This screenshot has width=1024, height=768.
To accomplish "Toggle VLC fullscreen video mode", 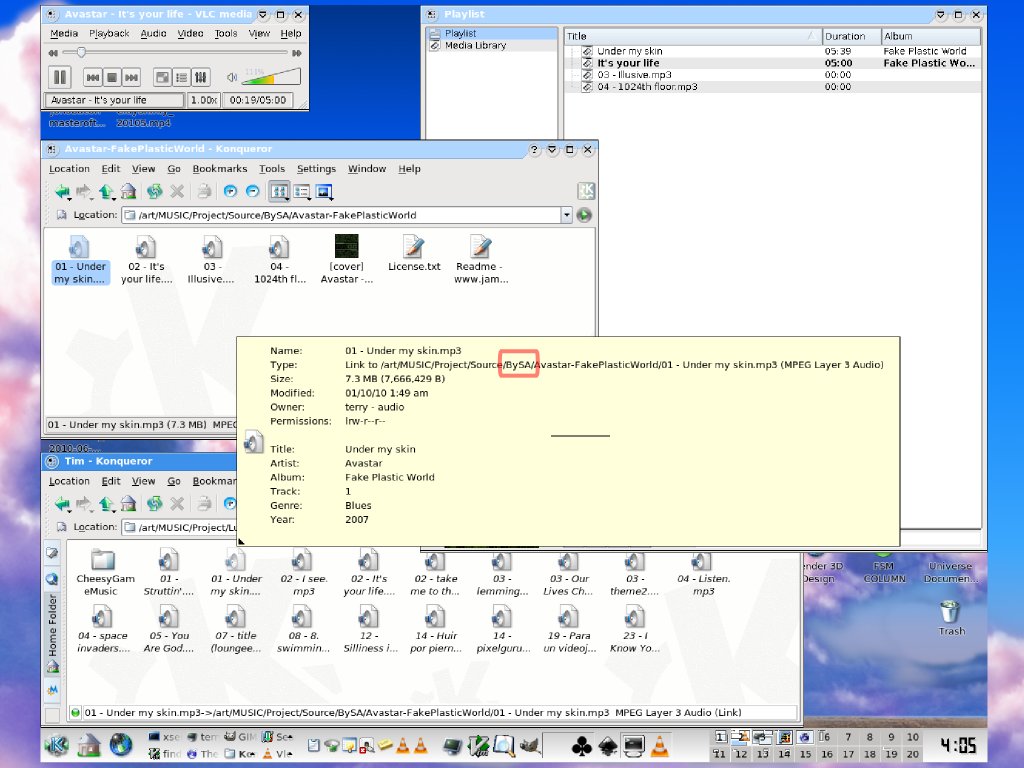I will pyautogui.click(x=162, y=78).
